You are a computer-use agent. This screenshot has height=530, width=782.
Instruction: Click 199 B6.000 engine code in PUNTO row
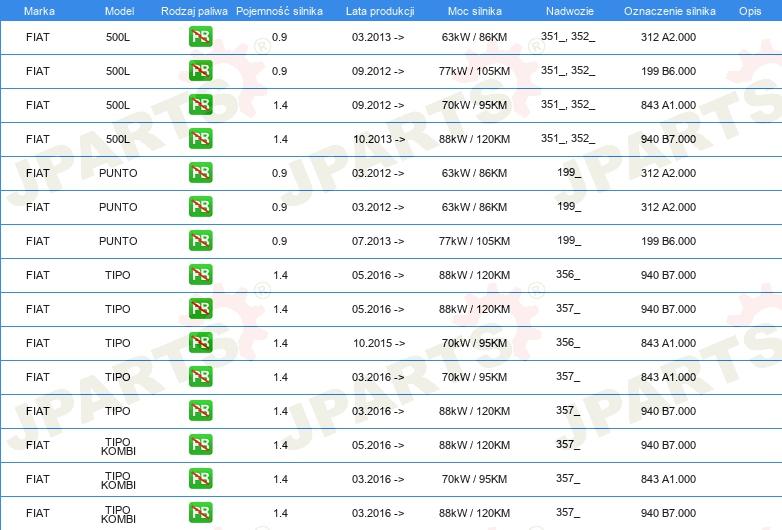[668, 241]
